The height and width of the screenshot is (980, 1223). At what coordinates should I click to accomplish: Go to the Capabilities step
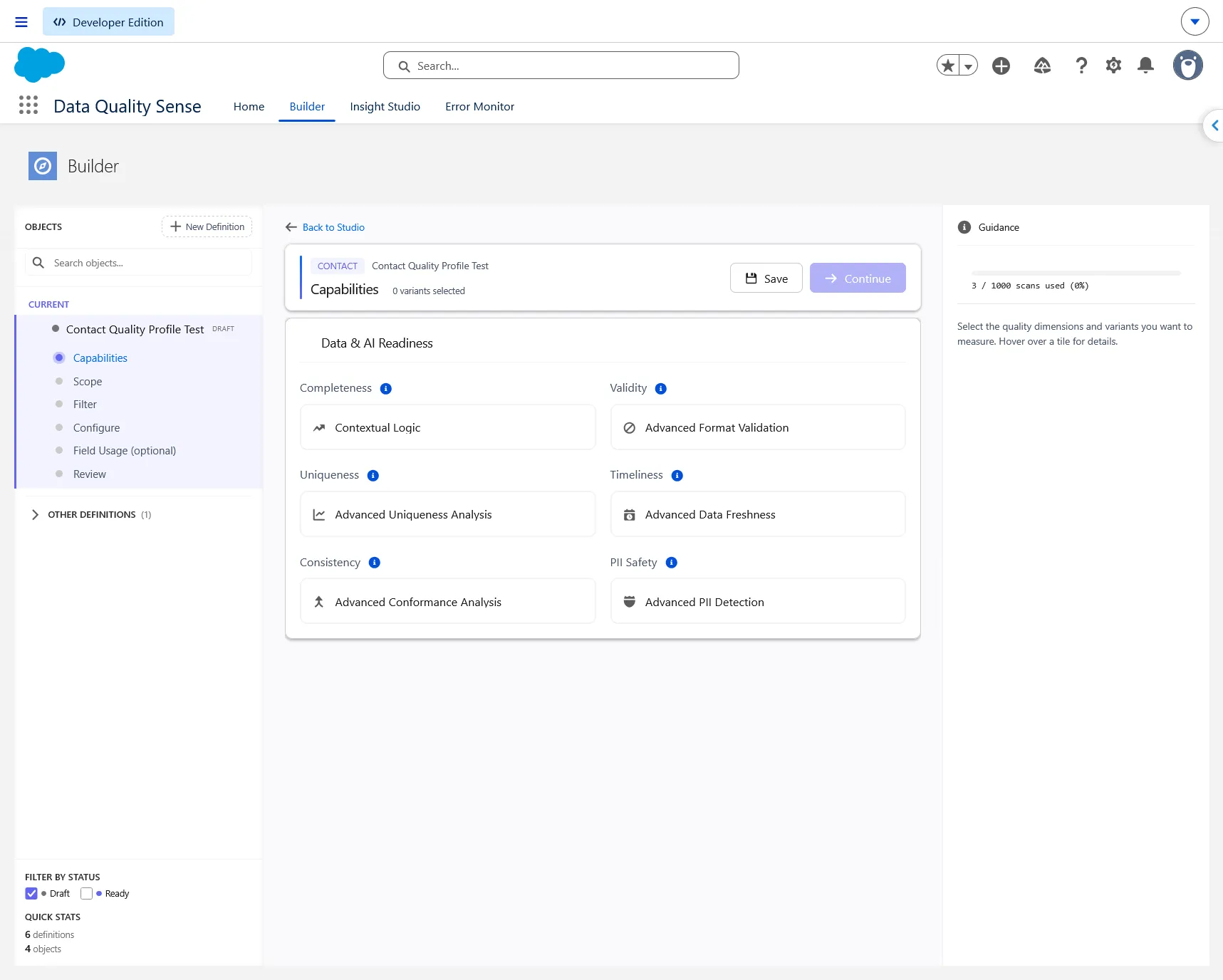[x=100, y=358]
